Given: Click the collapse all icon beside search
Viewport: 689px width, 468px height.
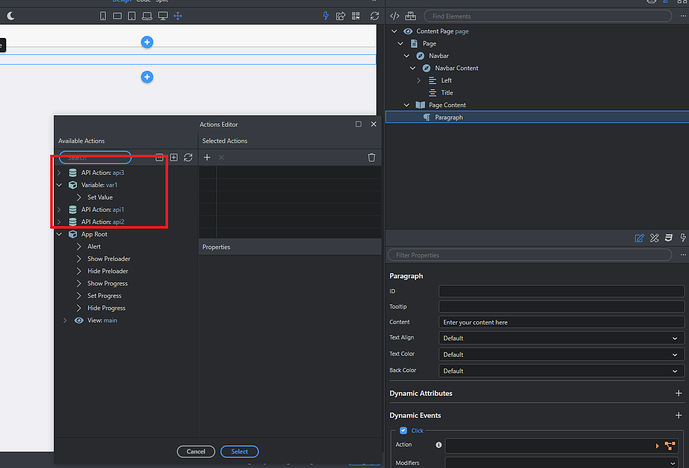Looking at the screenshot, I should [x=159, y=158].
